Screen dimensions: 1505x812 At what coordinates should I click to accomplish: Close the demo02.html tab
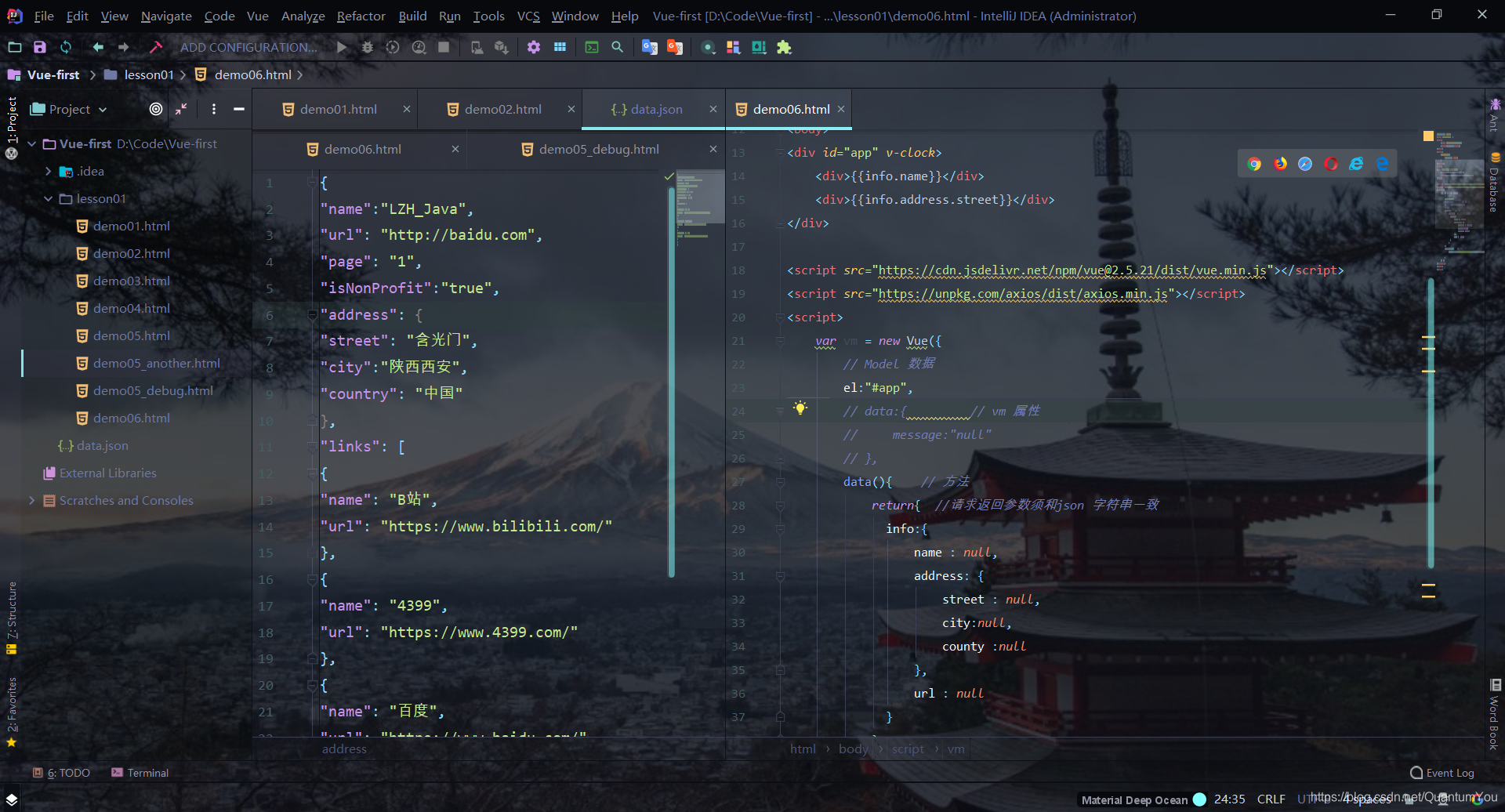(x=571, y=109)
